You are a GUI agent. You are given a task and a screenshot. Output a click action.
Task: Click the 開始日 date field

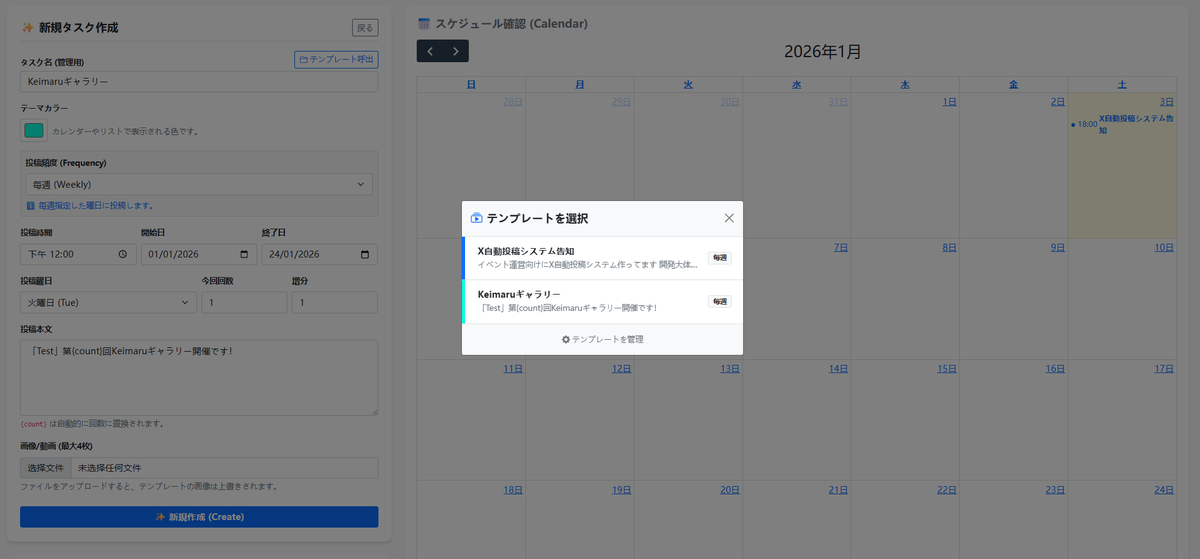(x=199, y=254)
